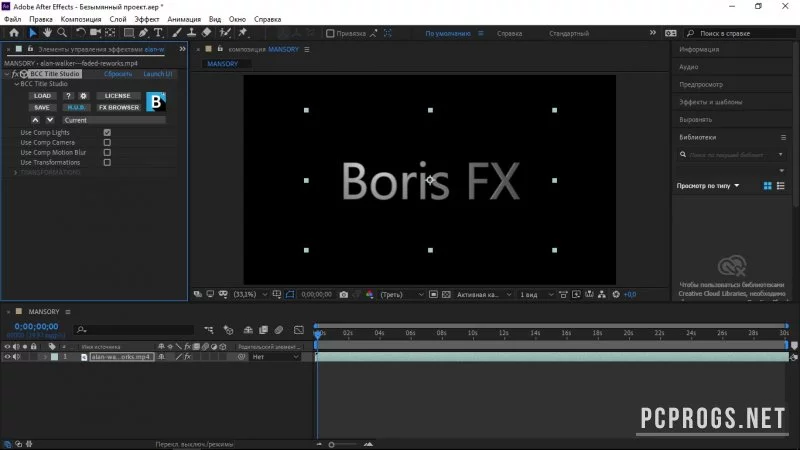The image size is (800, 450).
Task: Select the Clone Stamp tool
Action: tap(191, 33)
